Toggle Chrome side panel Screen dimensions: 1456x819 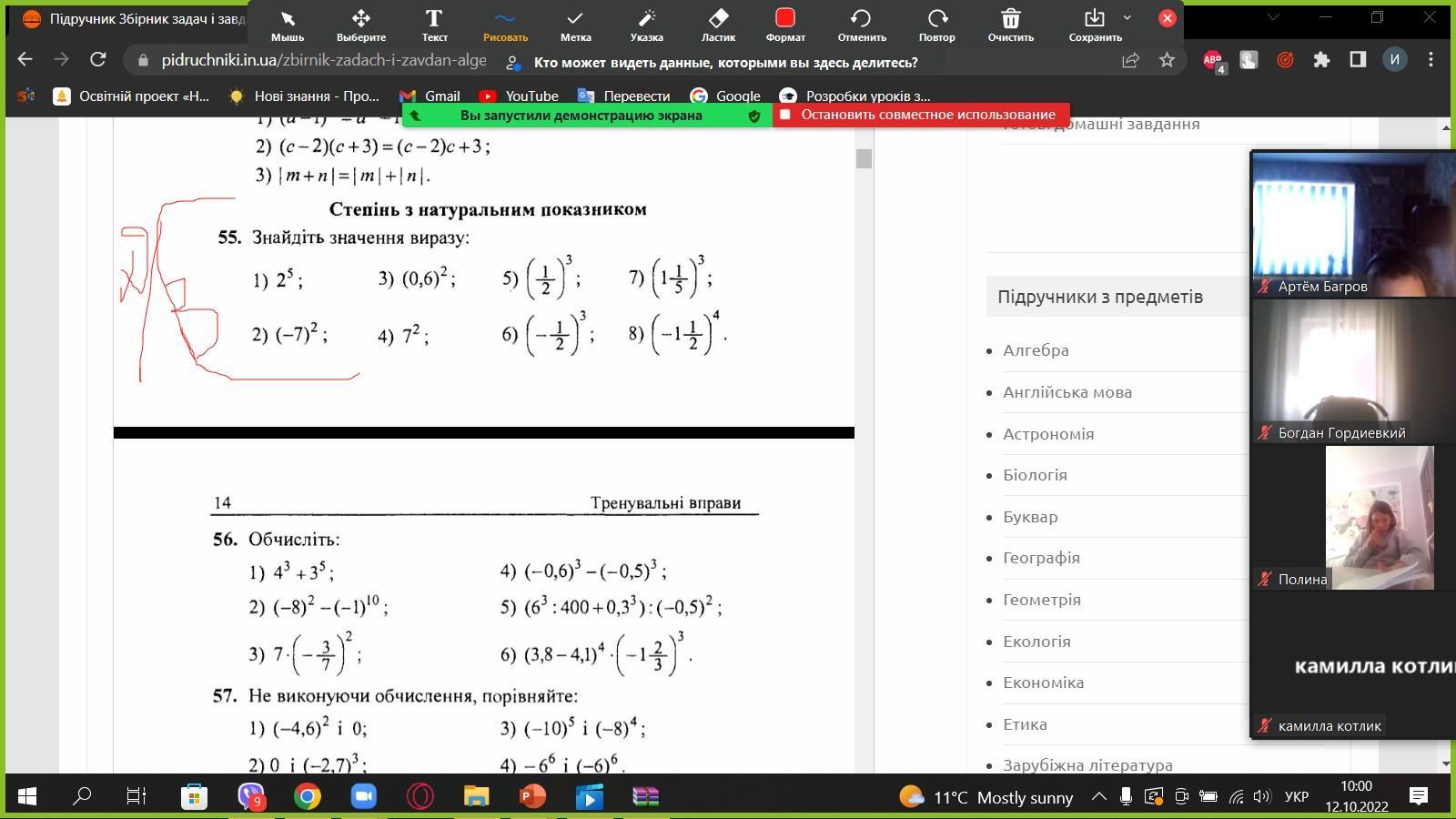(x=1358, y=60)
